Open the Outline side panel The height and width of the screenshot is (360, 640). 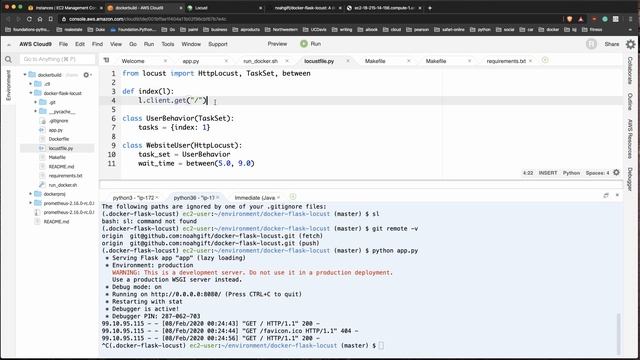[x=630, y=101]
